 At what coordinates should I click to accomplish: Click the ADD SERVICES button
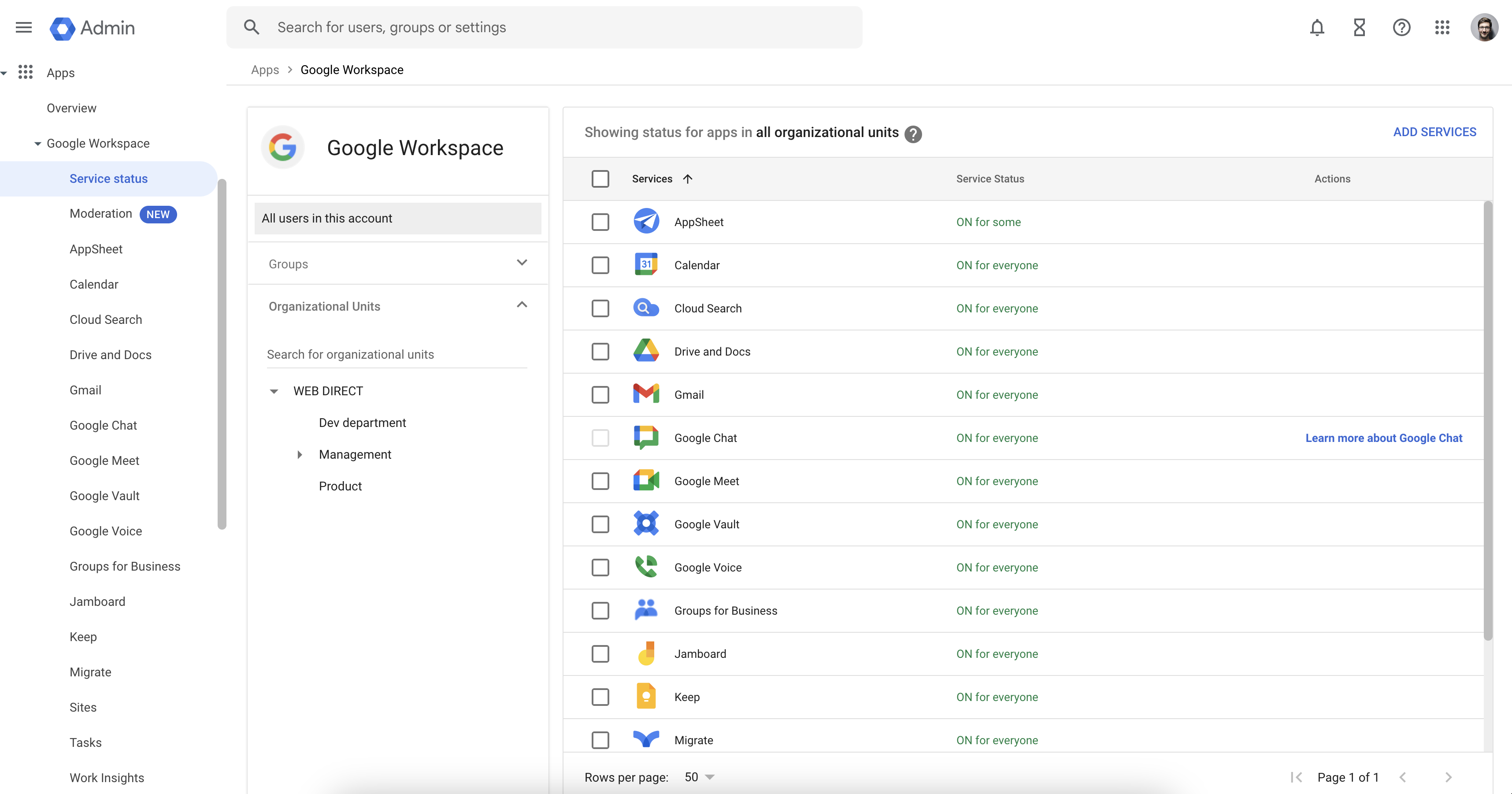1434,132
